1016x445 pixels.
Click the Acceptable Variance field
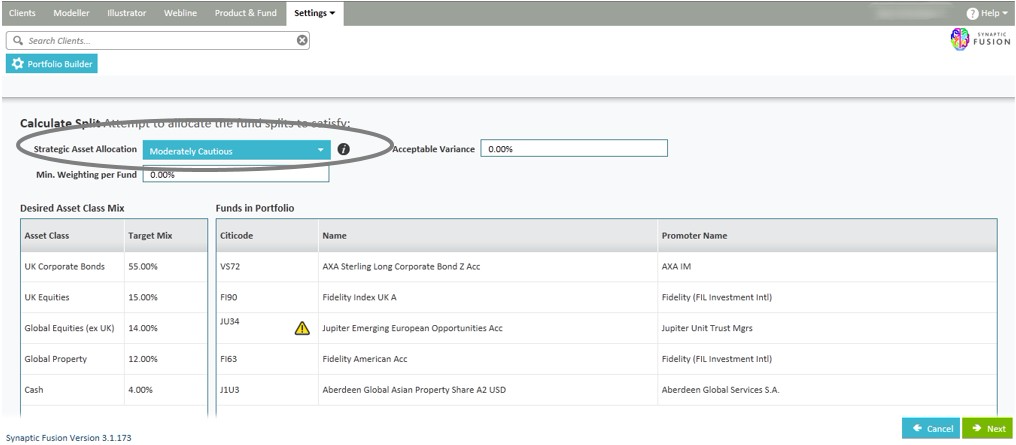click(x=574, y=148)
